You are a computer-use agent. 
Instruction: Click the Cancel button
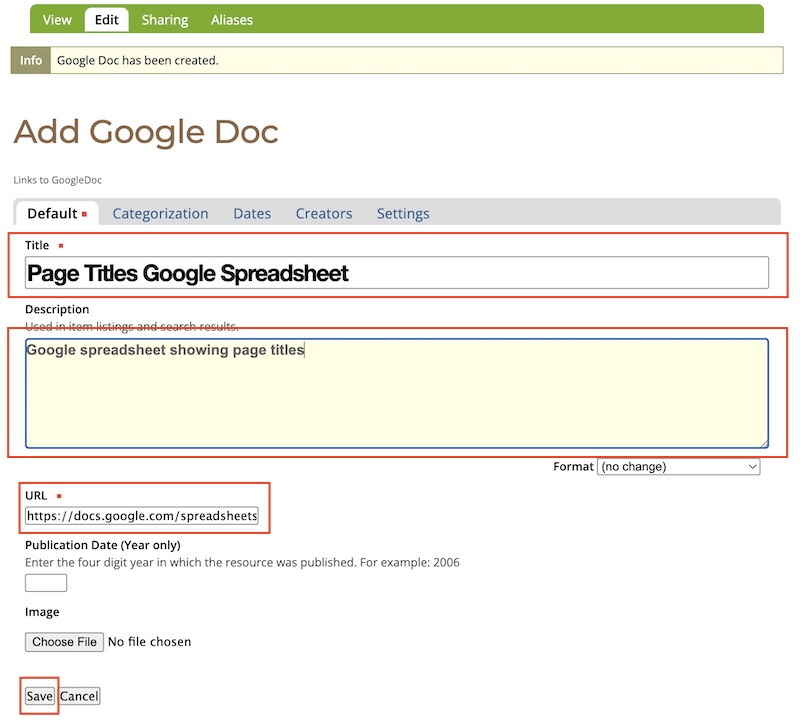coord(79,696)
